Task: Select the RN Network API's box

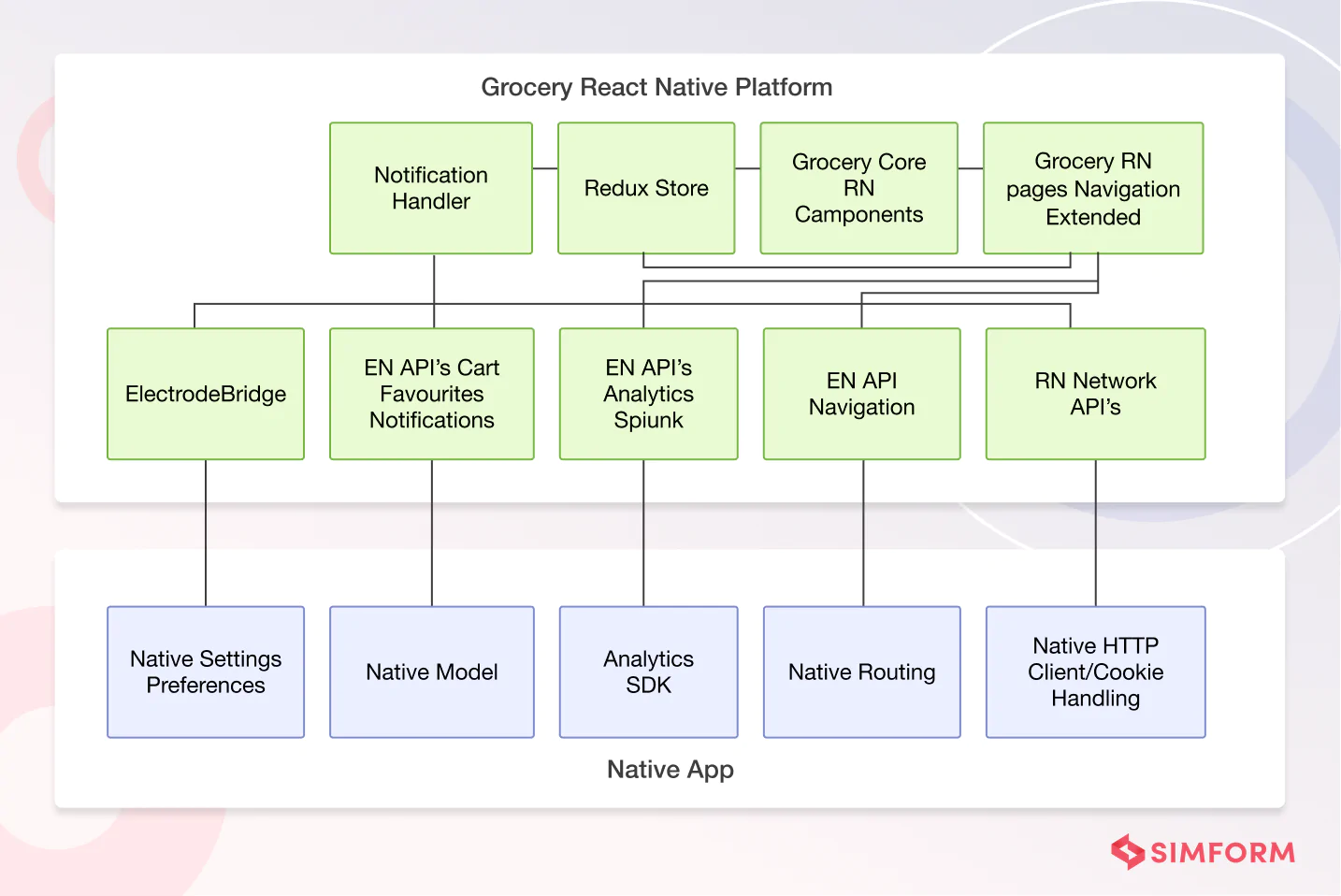Action: click(1095, 394)
